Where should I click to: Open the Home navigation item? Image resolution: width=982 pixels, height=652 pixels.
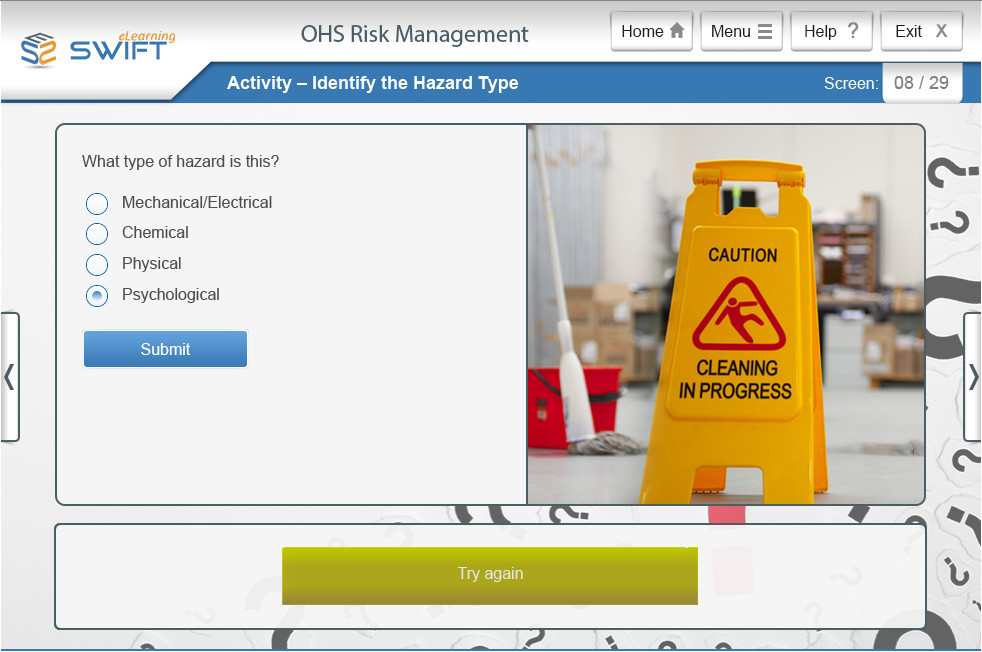(x=651, y=31)
